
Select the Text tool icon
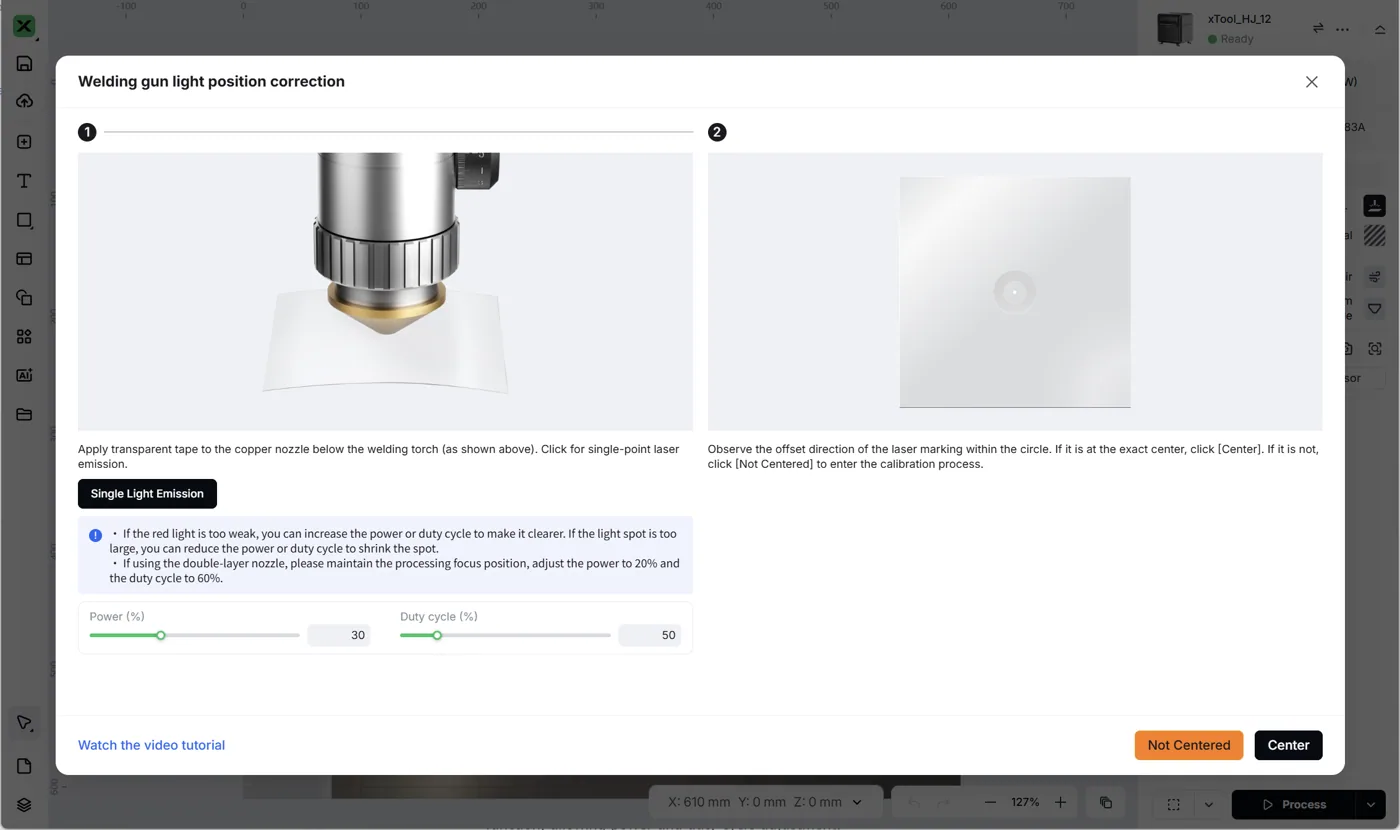25,181
